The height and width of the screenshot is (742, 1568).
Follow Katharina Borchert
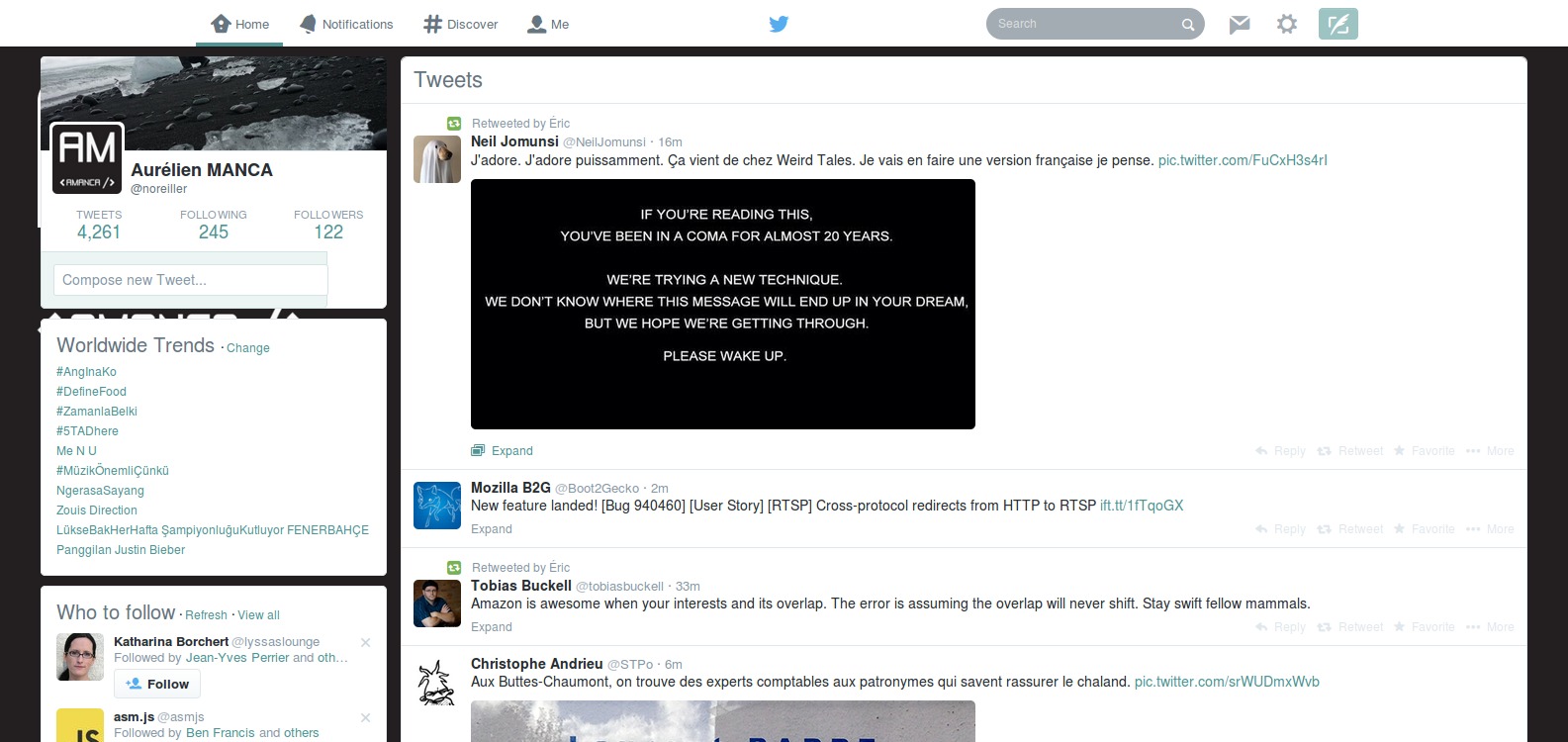click(x=157, y=684)
